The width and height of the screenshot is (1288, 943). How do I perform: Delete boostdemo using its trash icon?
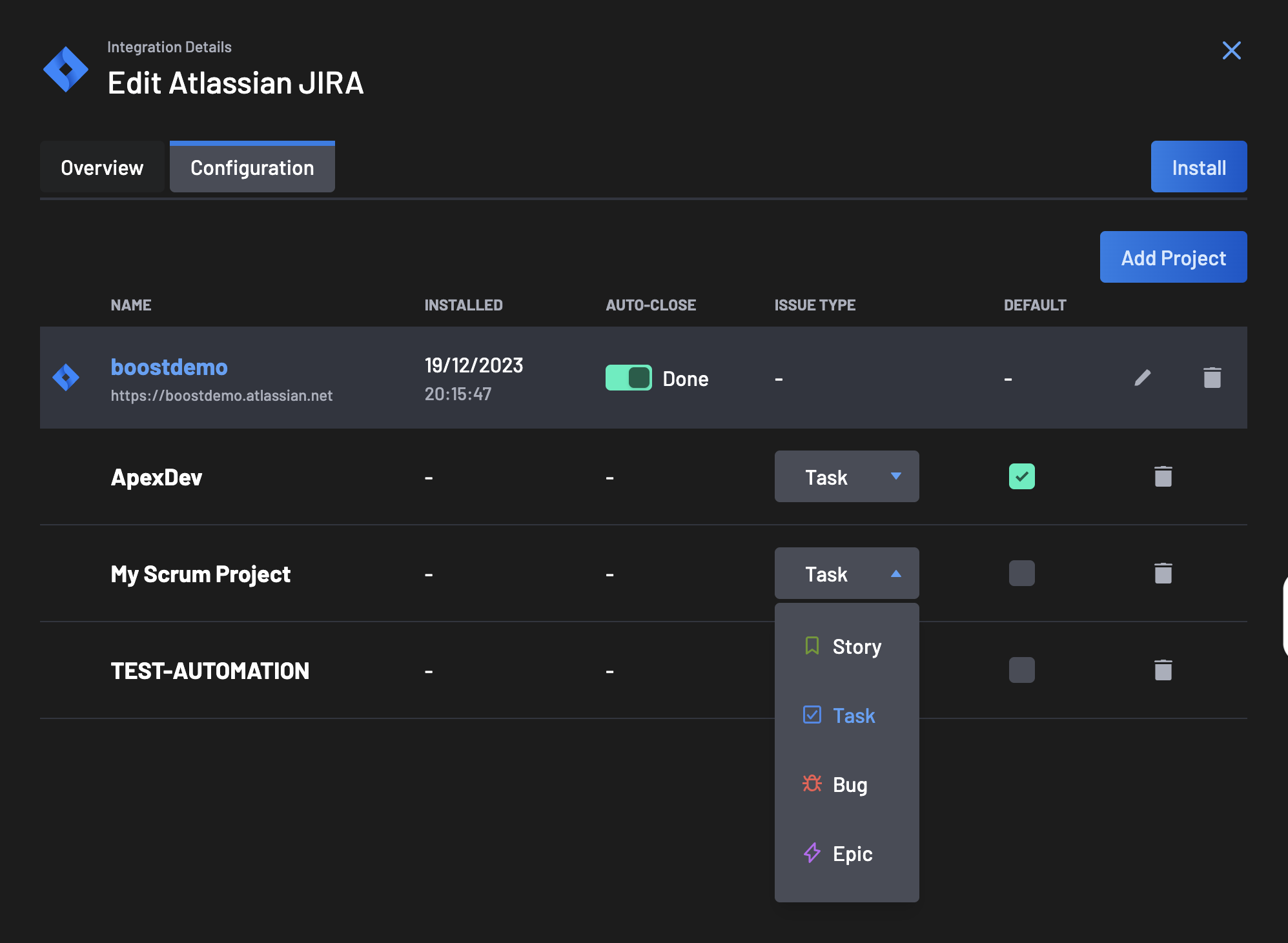[x=1212, y=378]
